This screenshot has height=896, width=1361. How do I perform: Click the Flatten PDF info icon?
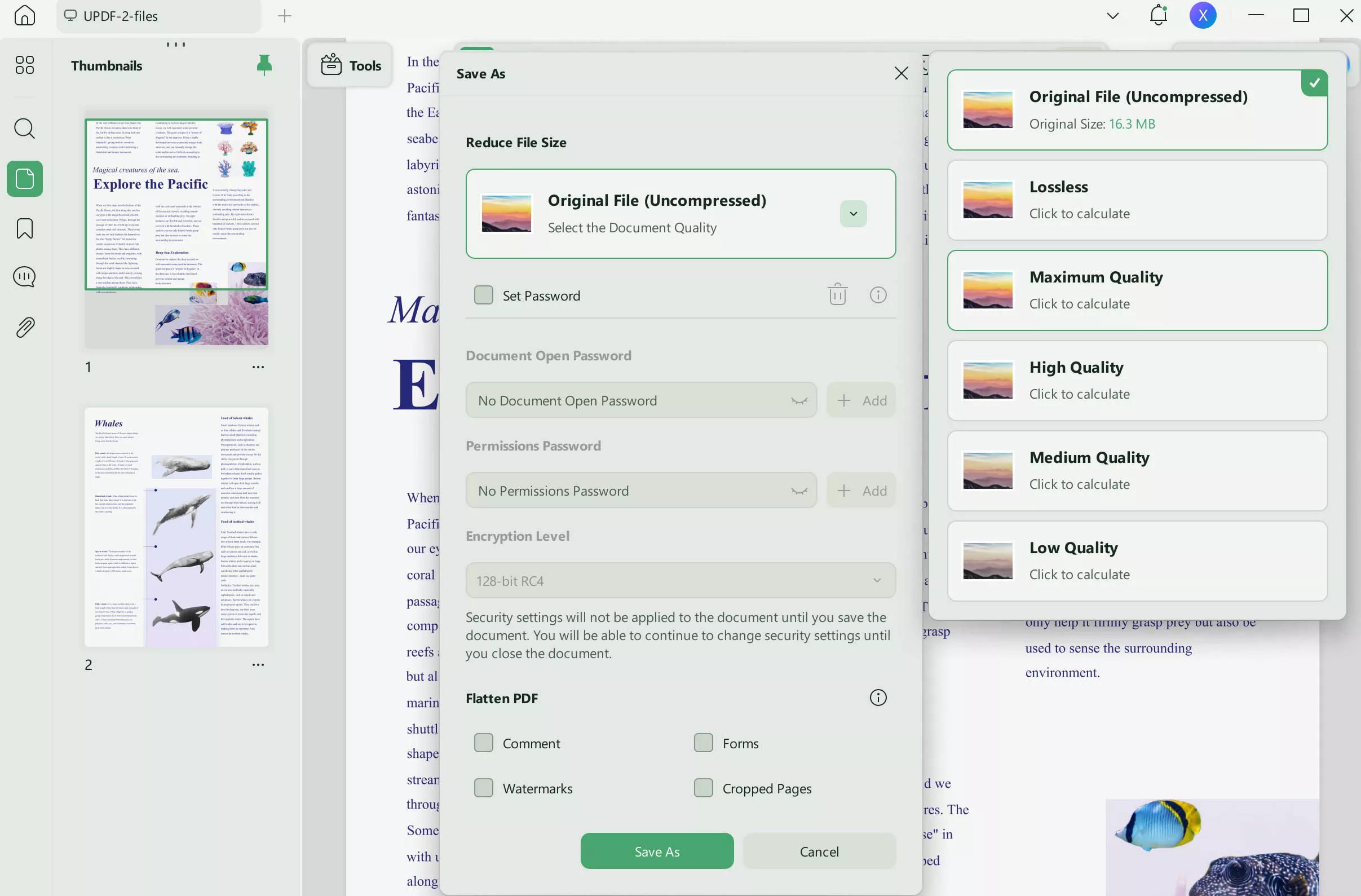tap(878, 698)
